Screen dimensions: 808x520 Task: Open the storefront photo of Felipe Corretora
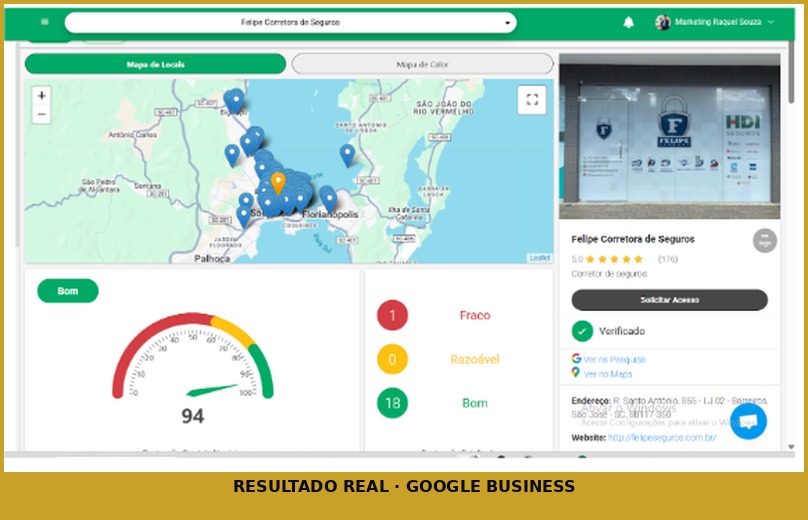click(x=669, y=137)
